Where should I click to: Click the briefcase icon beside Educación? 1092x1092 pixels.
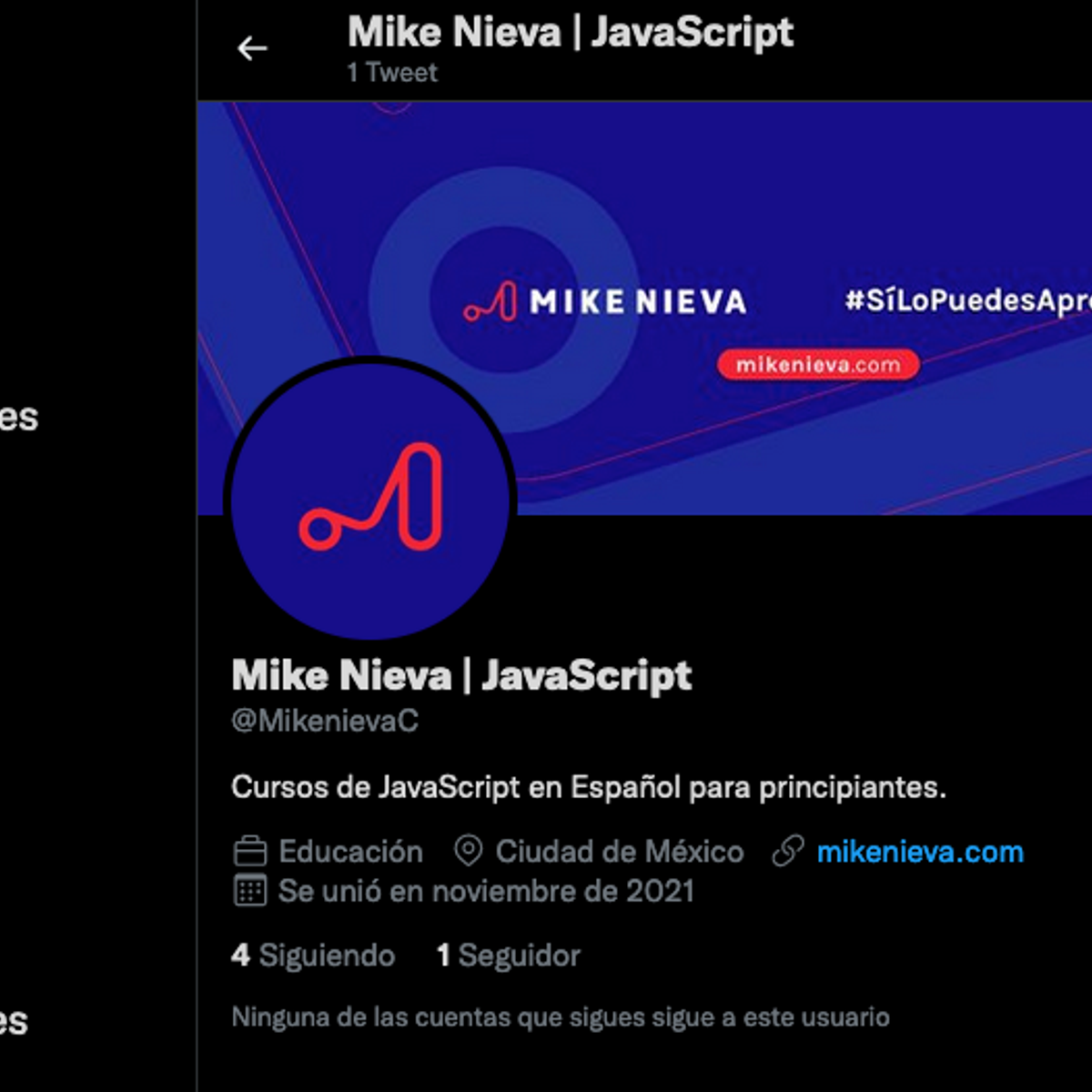[x=250, y=852]
